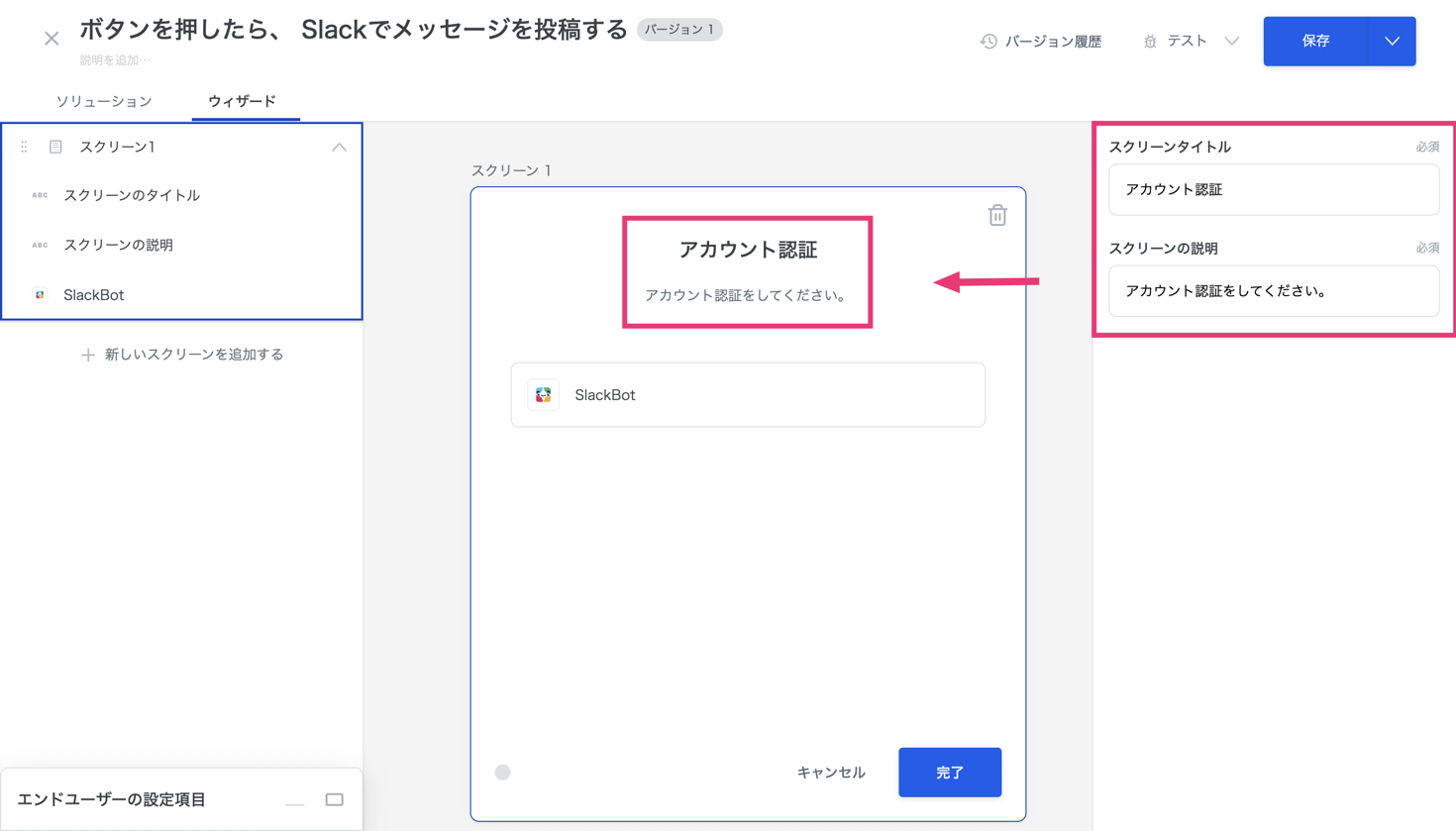The width and height of the screenshot is (1456, 831).
Task: Switch to the ソリューション tab
Action: coord(104,101)
